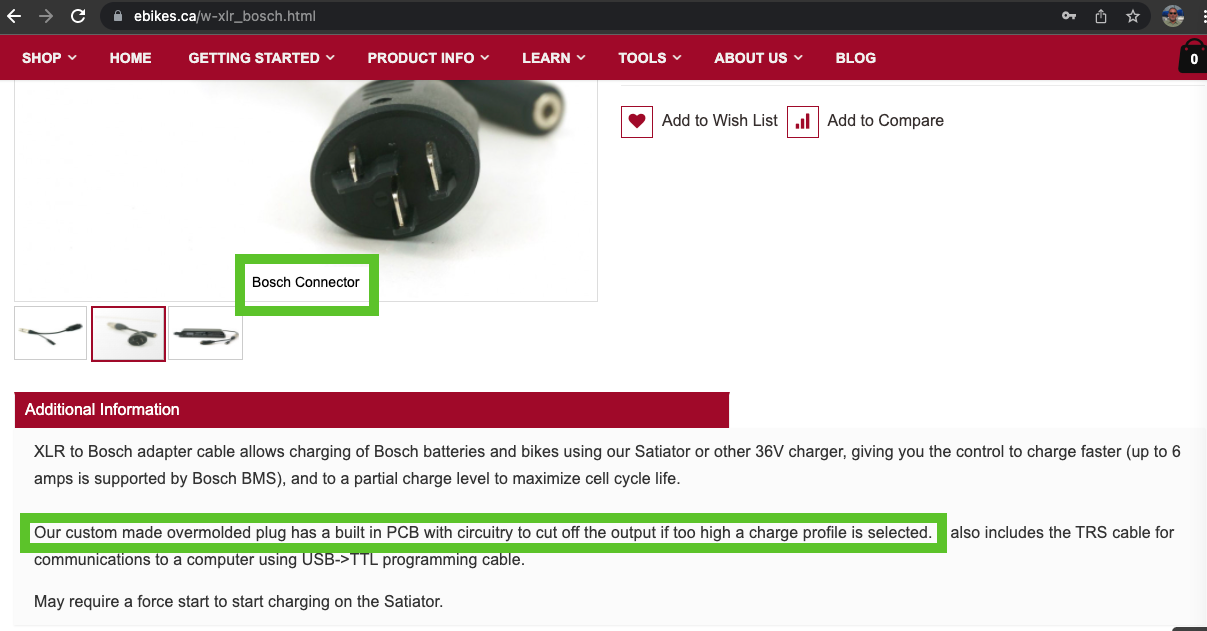1207x631 pixels.
Task: Expand the SHOP dropdown menu
Action: click(50, 58)
